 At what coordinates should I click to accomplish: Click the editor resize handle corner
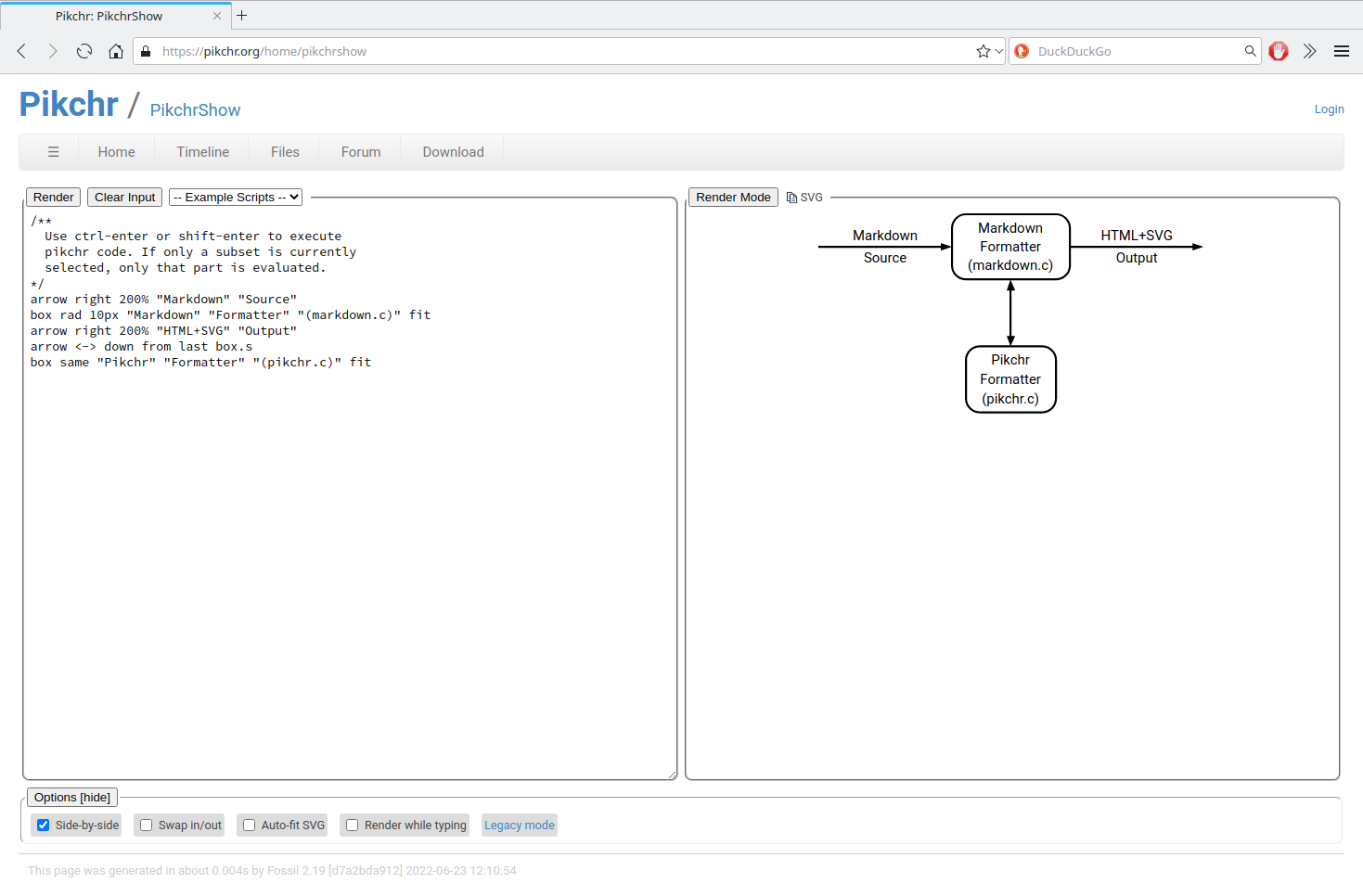672,774
